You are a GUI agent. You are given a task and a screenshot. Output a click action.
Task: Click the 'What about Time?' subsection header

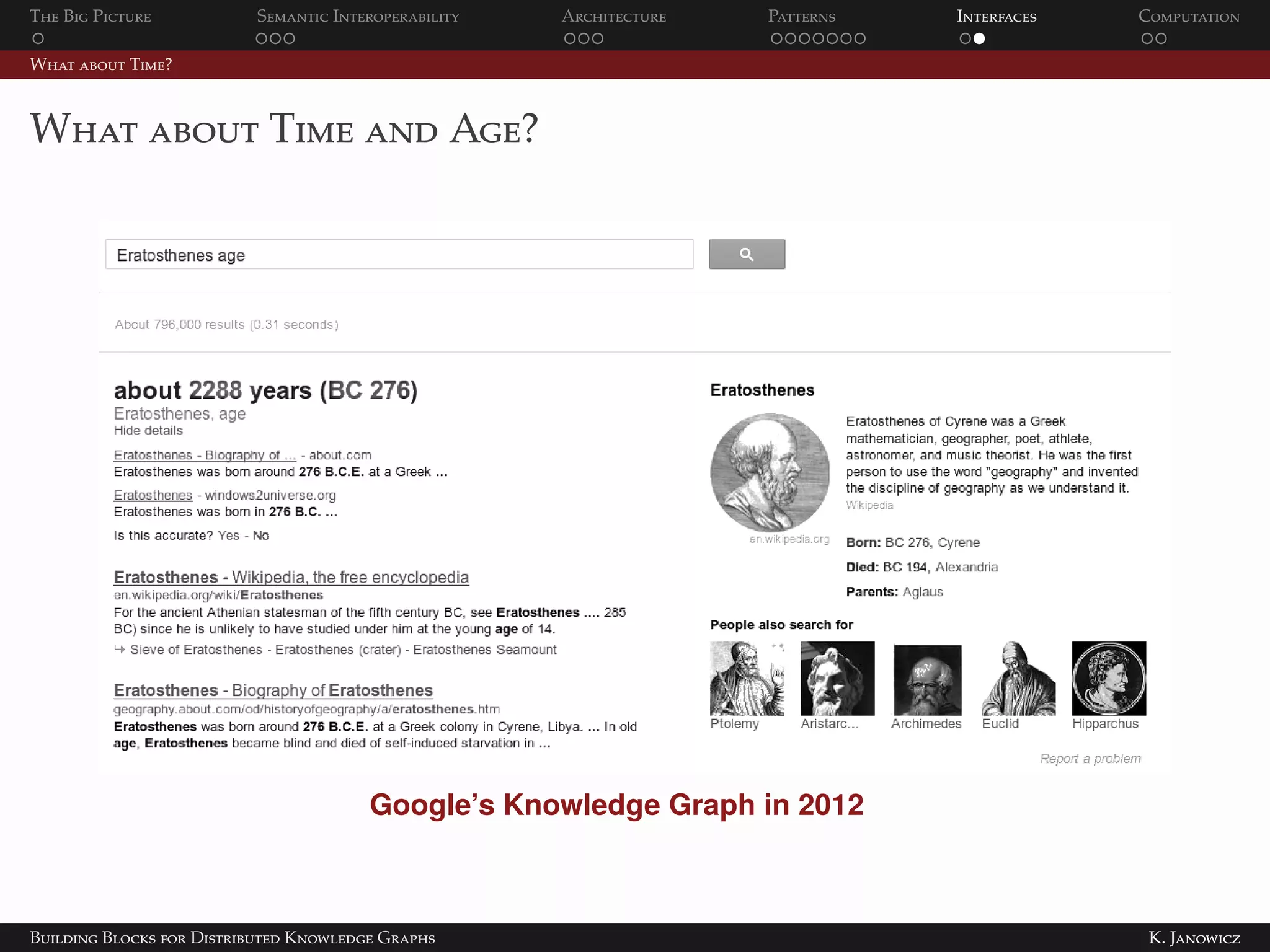pos(101,64)
